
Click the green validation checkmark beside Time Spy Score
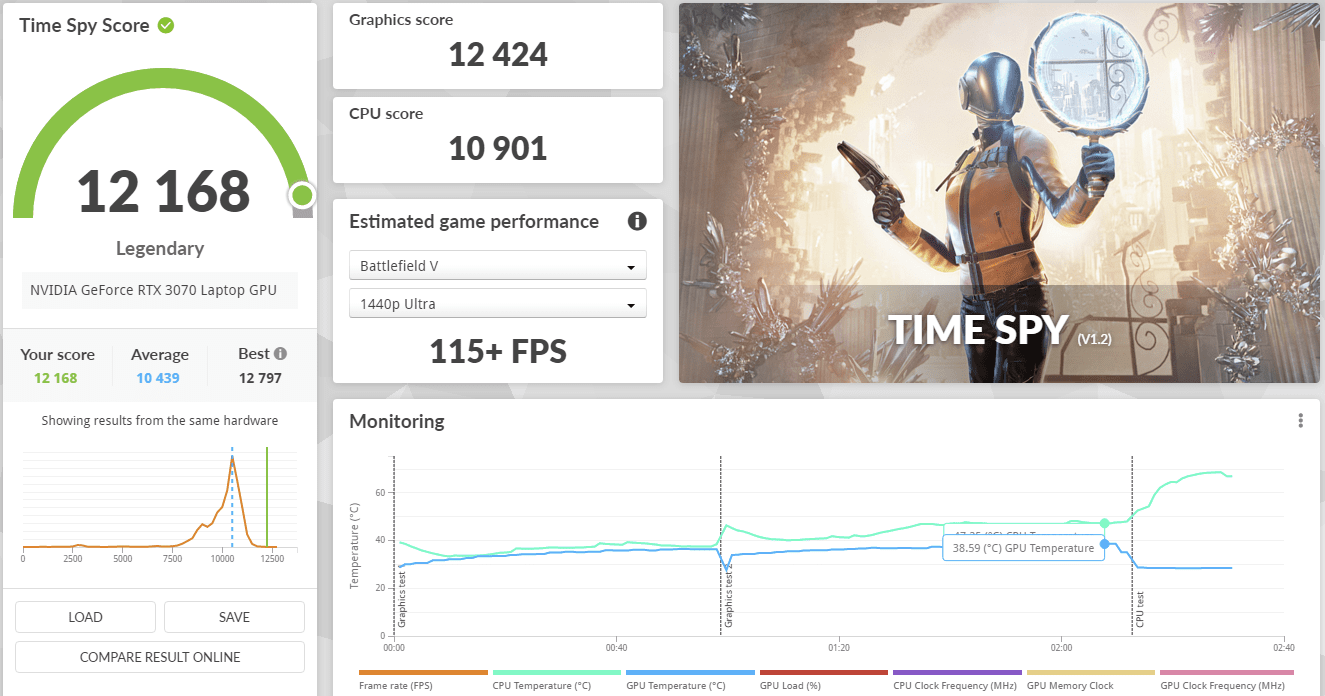(166, 26)
